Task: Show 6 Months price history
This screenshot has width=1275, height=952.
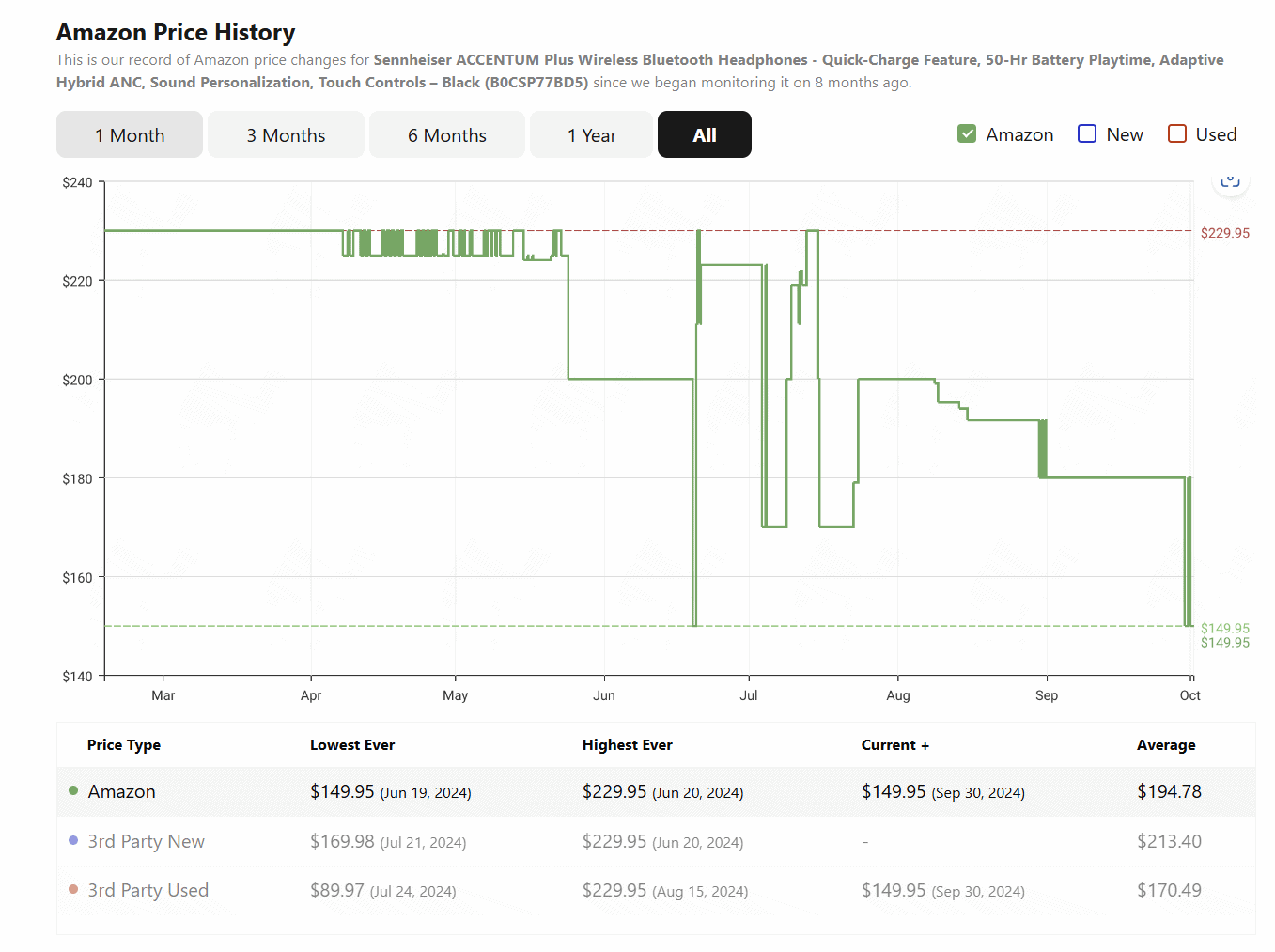Action: (x=447, y=134)
